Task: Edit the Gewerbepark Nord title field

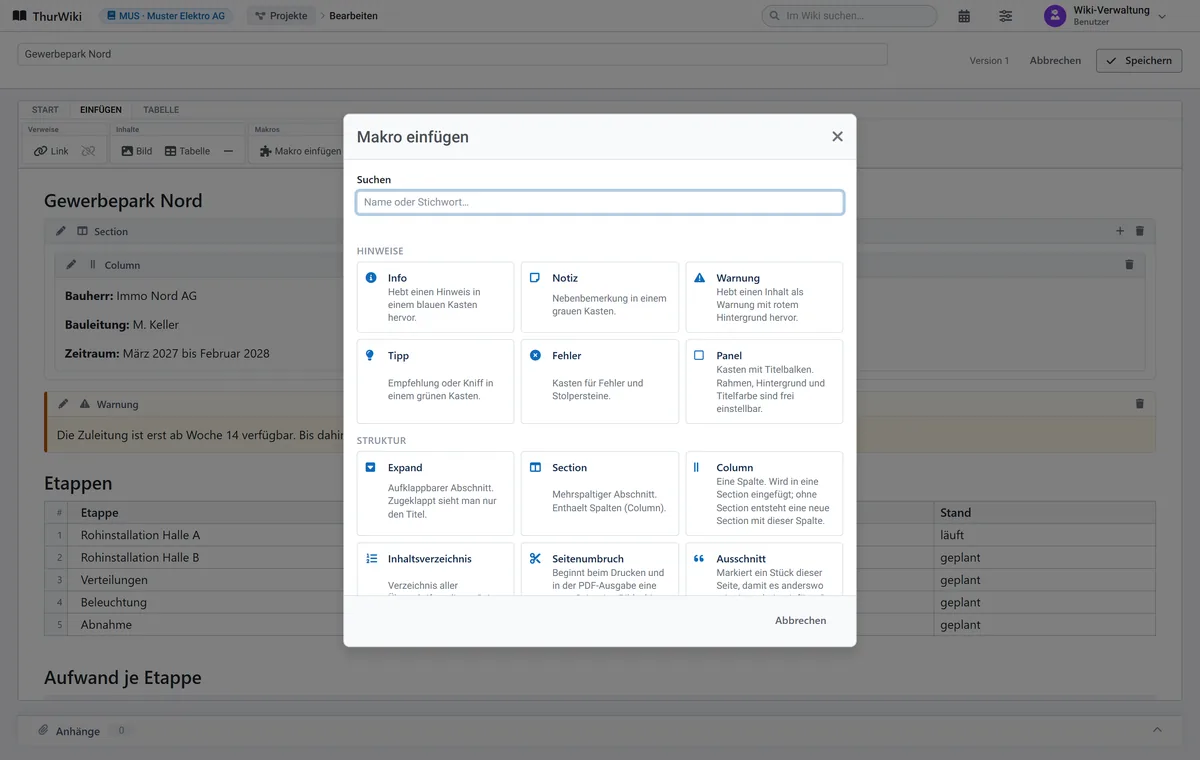Action: pos(452,54)
